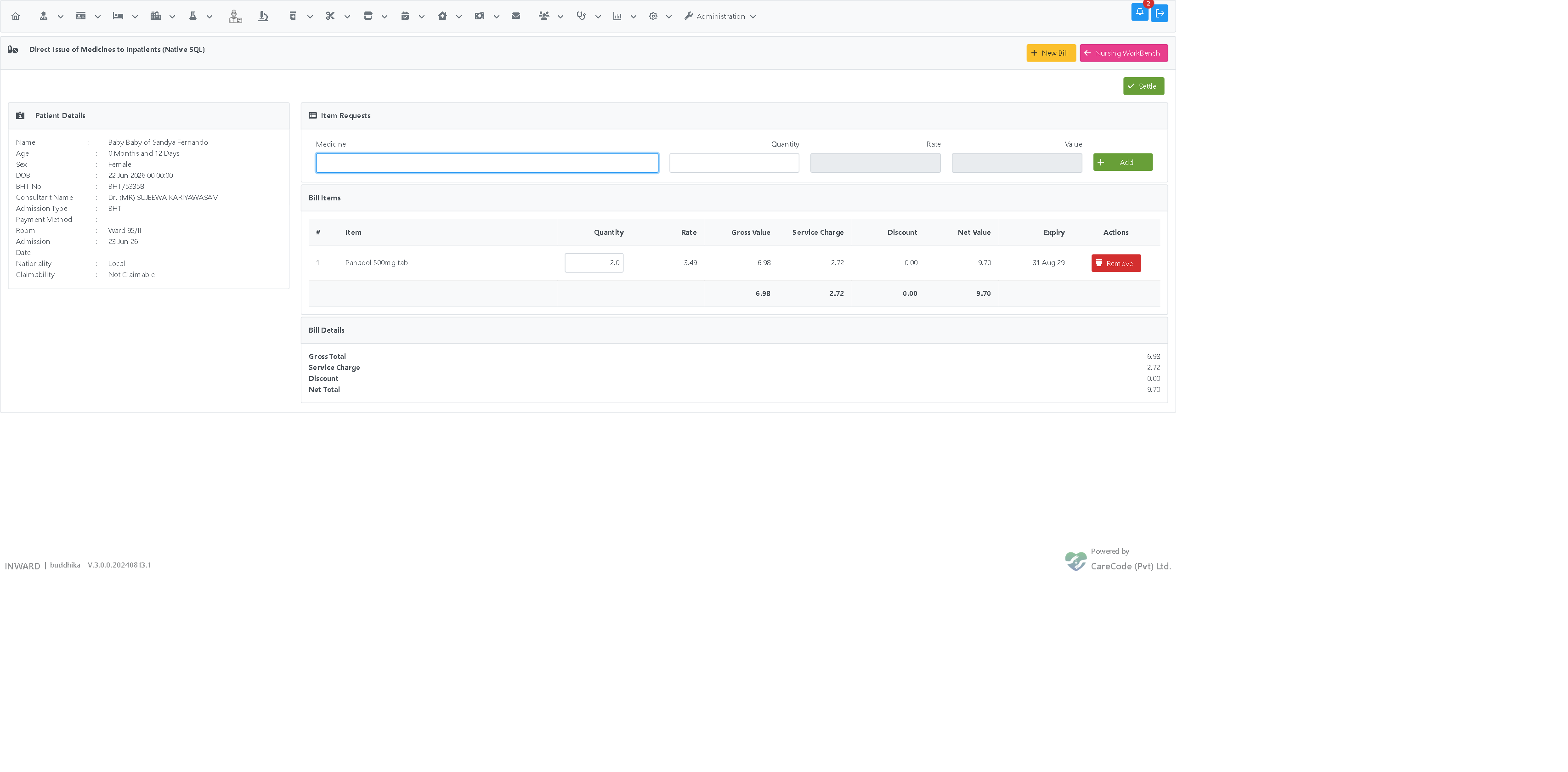Click the rate '3.49' in Panadol row
Screen dimensions: 1568x772
(690, 263)
